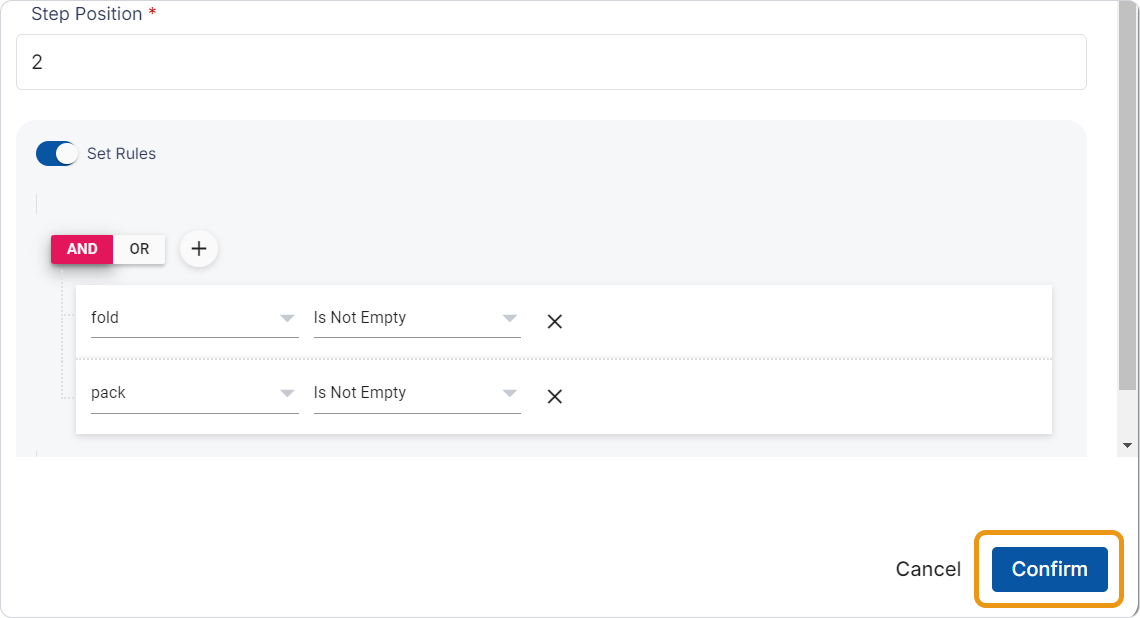Click the scrollbar down arrow
1140x618 pixels.
(1128, 445)
